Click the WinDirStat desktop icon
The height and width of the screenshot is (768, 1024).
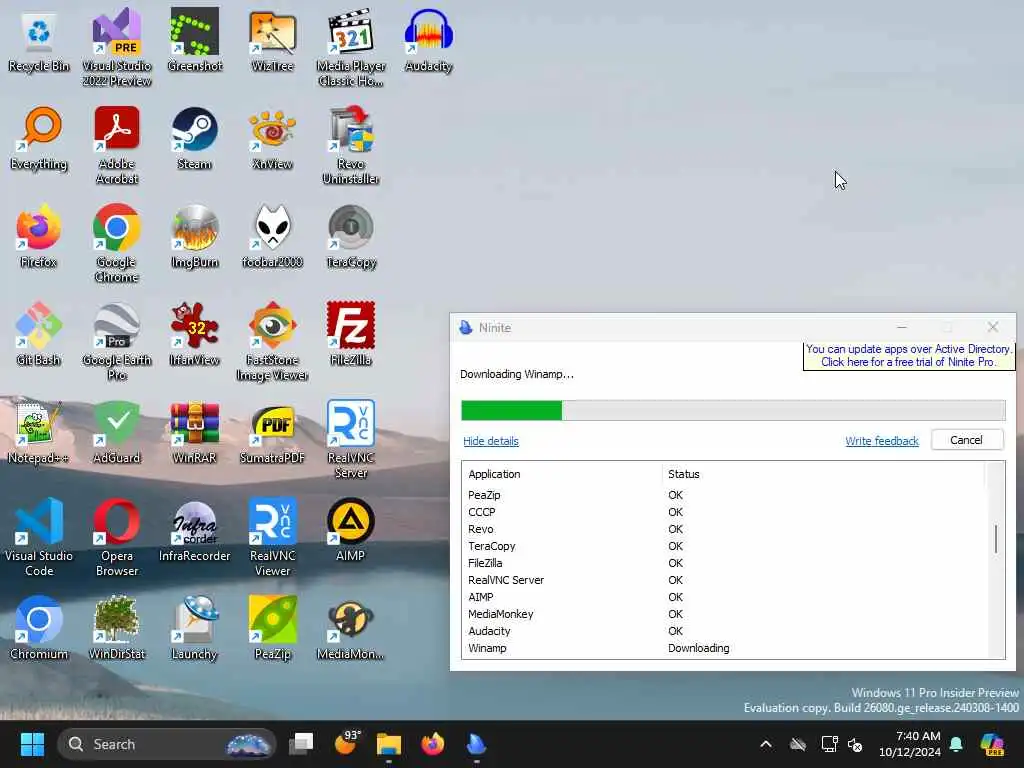click(x=117, y=629)
